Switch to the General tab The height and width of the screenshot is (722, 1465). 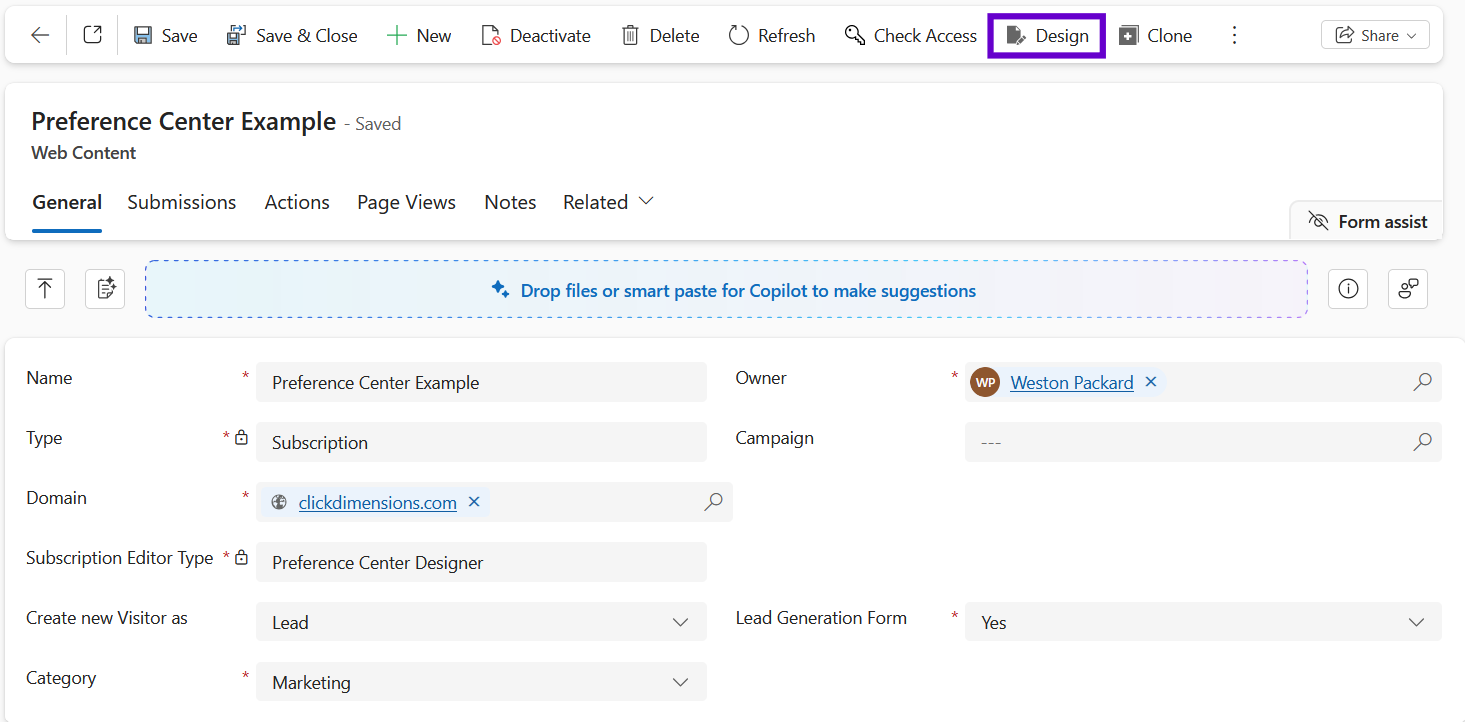click(x=67, y=203)
